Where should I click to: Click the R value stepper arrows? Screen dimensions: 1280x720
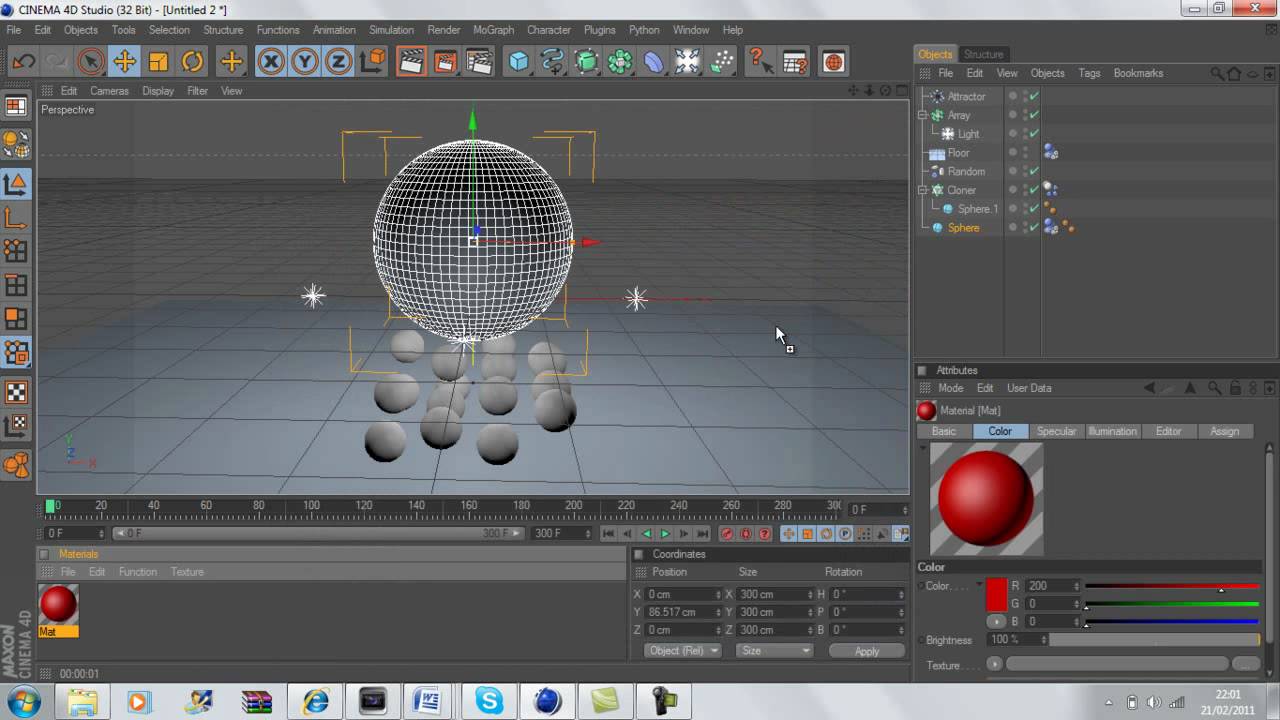click(1077, 586)
